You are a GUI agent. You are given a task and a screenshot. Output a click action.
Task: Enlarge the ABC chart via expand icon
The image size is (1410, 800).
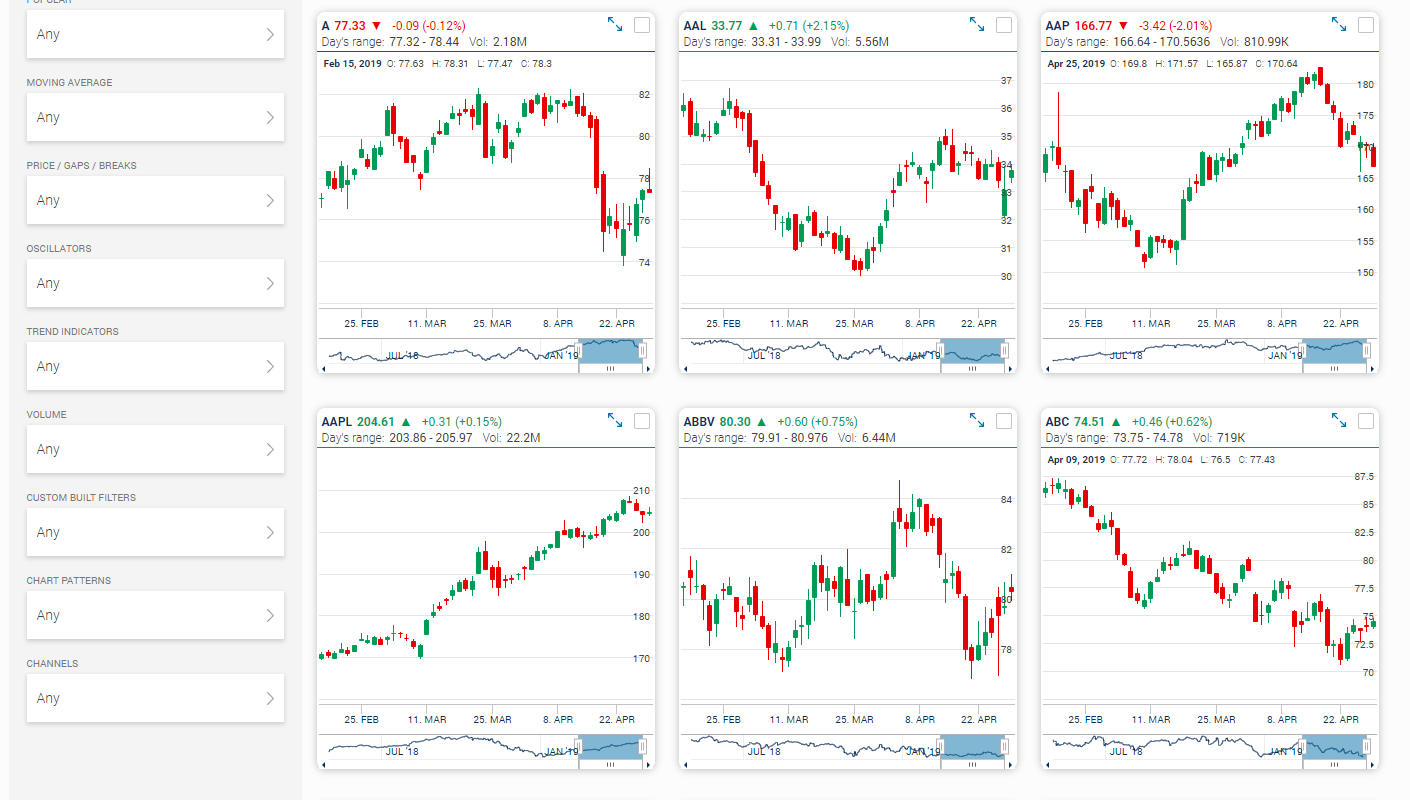[1339, 421]
